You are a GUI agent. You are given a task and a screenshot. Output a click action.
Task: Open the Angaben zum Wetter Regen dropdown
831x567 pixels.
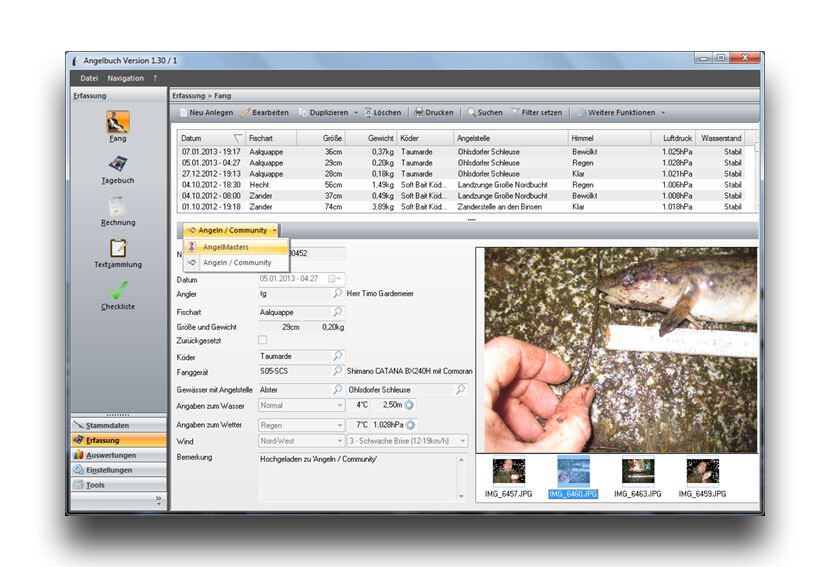[302, 425]
